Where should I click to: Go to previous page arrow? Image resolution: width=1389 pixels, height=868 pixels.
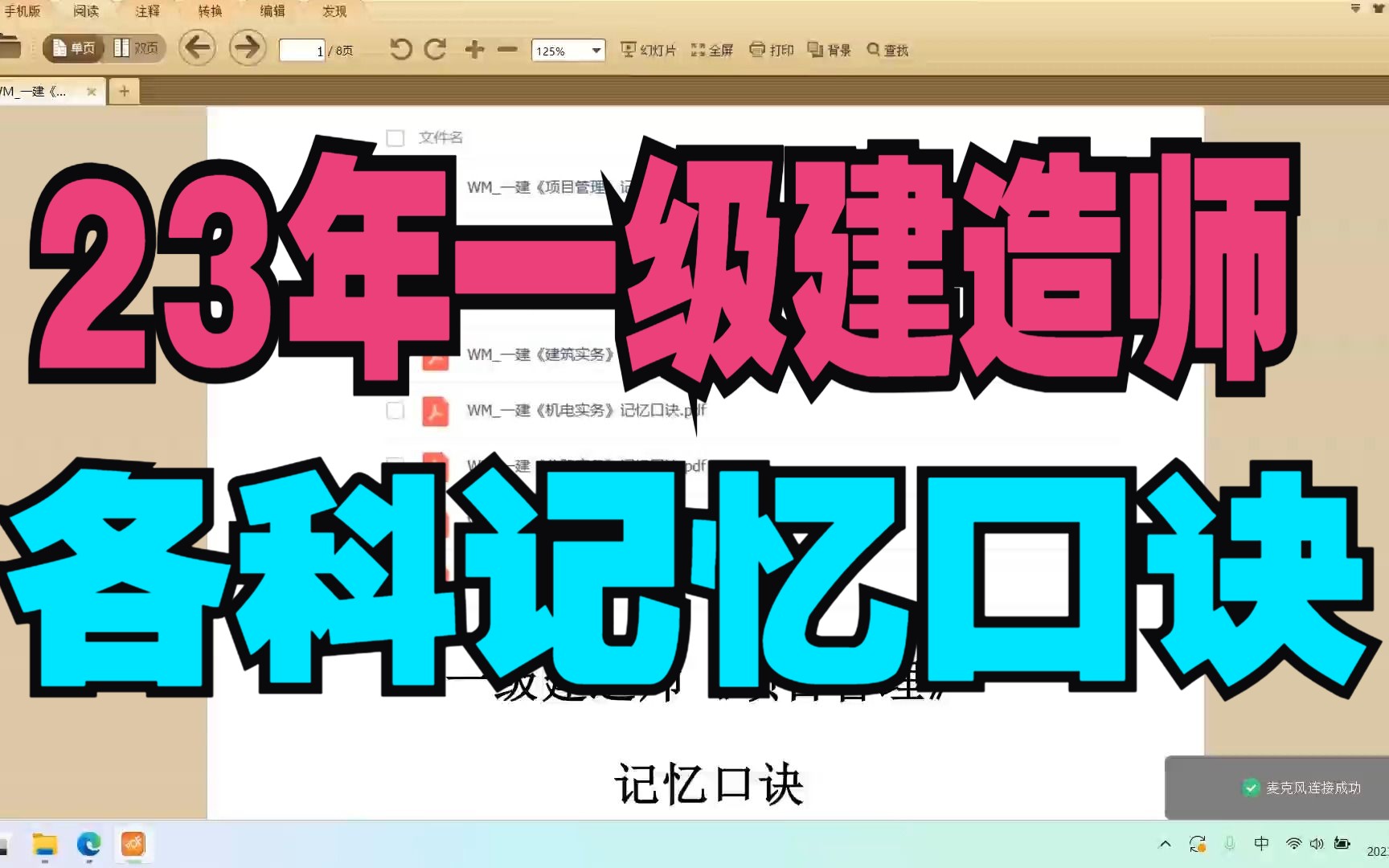[197, 48]
